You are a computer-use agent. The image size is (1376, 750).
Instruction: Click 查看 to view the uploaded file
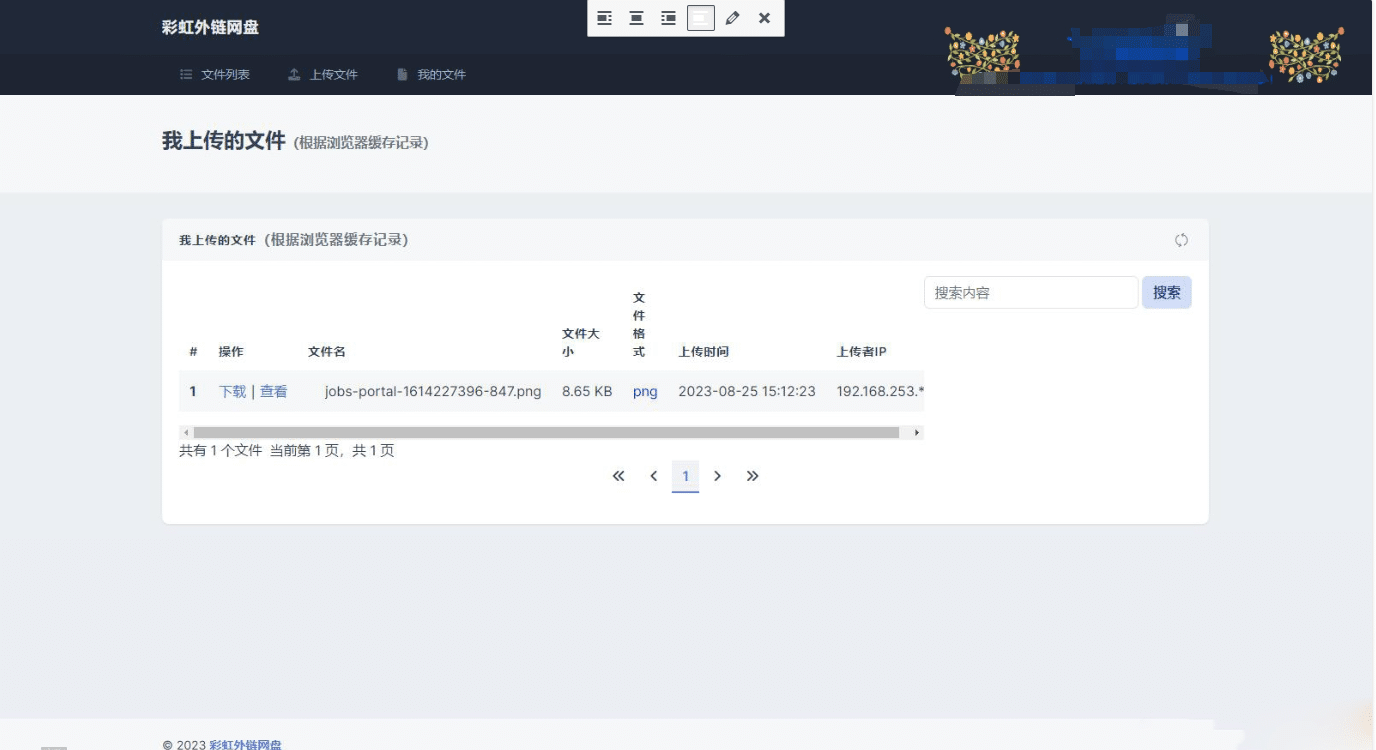[274, 392]
